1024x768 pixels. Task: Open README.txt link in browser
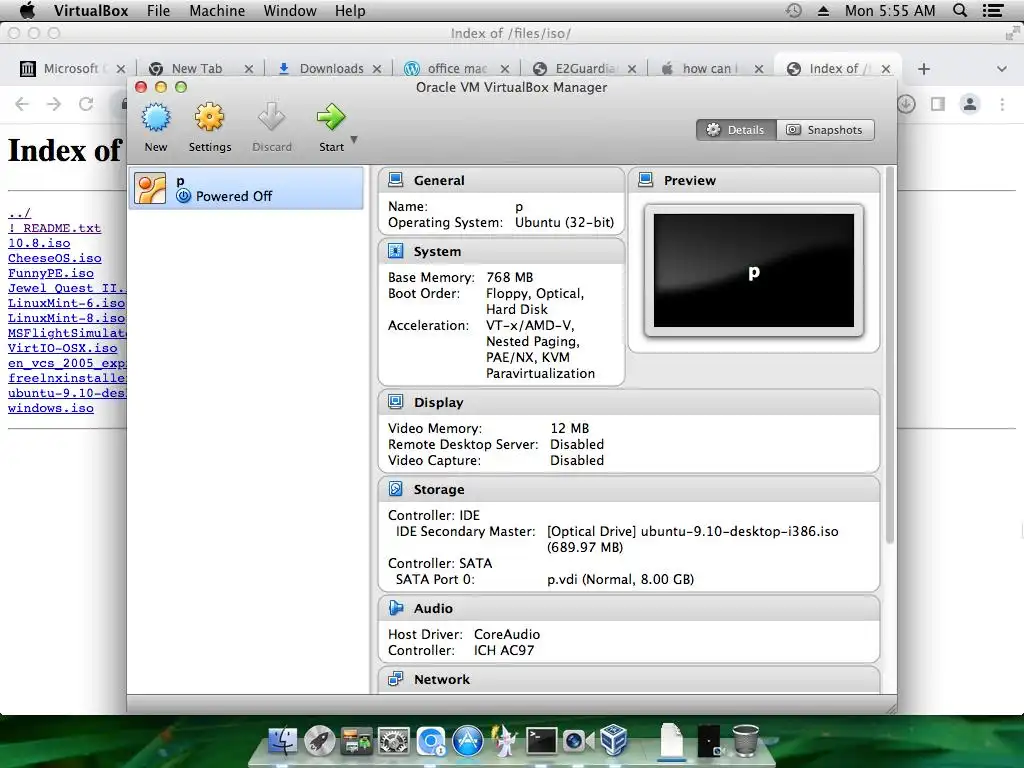point(54,228)
